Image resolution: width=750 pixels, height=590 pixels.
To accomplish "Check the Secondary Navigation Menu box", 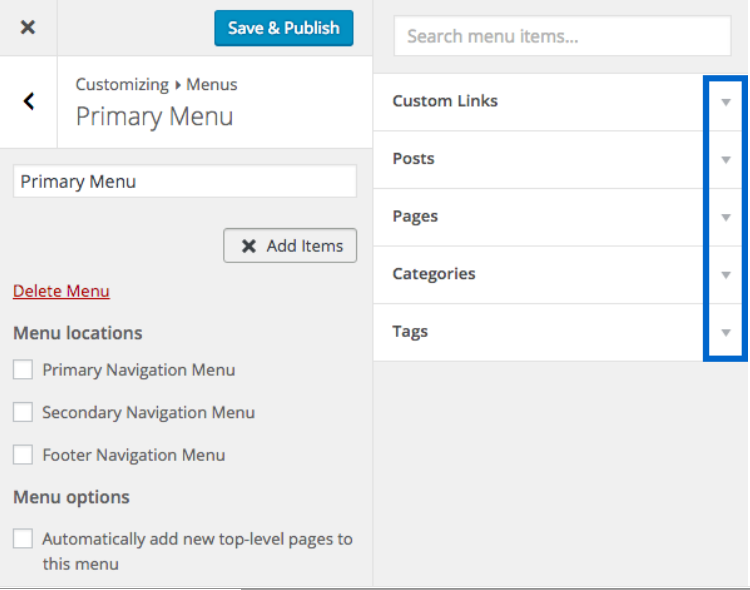I will pyautogui.click(x=23, y=412).
